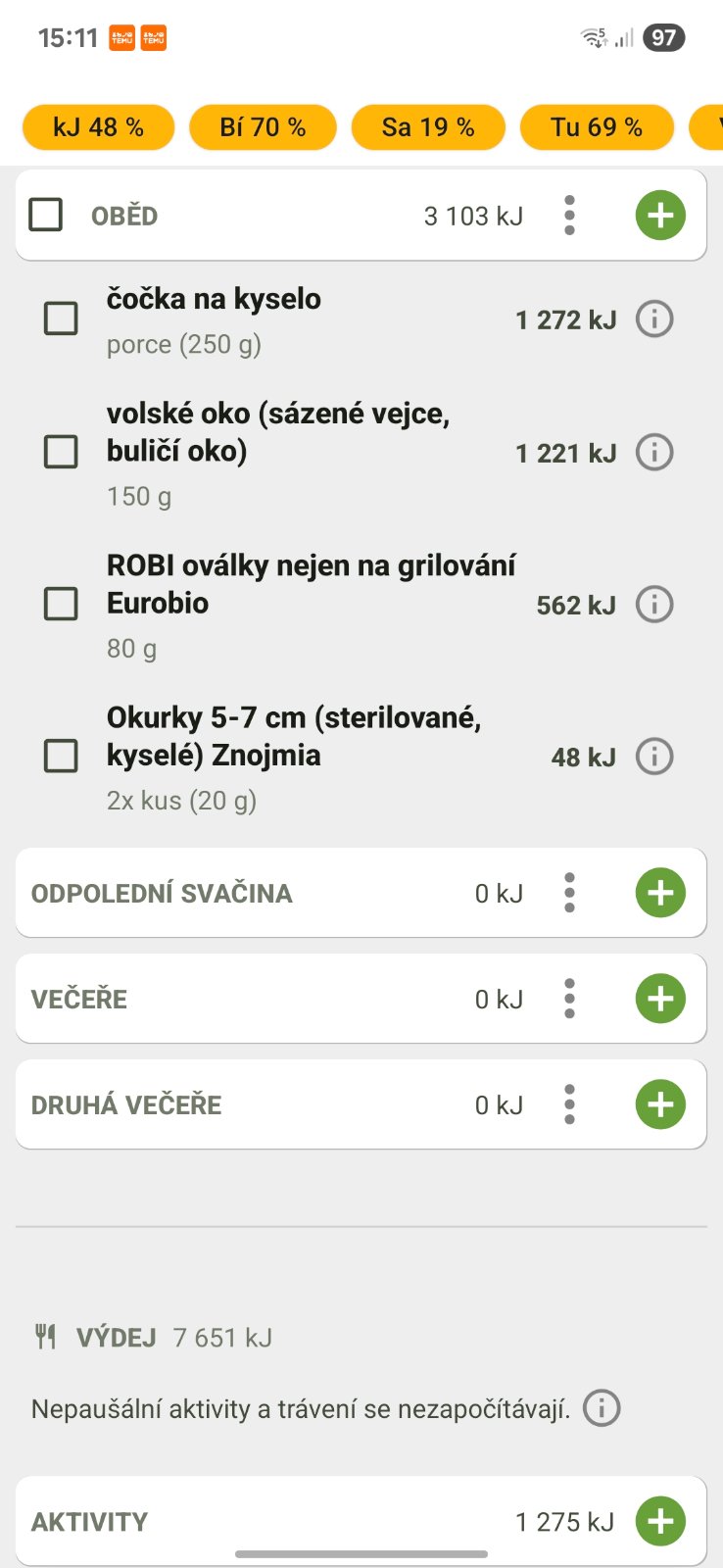Check the Oběd select-all checkbox
723x1568 pixels.
click(x=46, y=215)
